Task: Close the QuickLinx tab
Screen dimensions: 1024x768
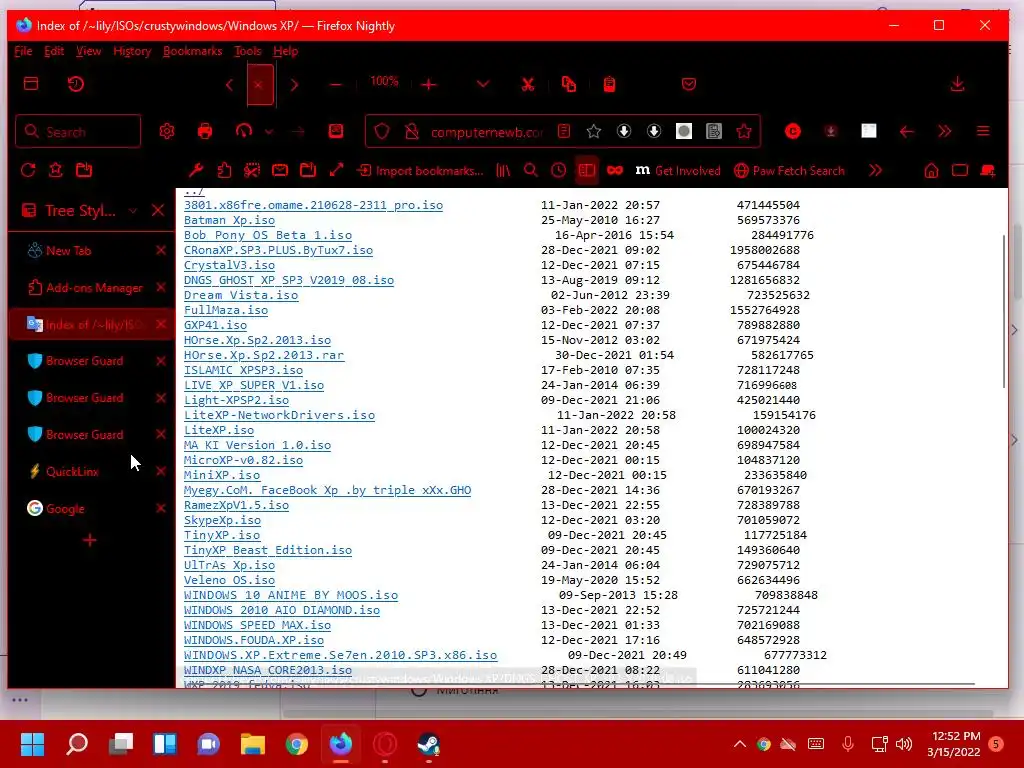Action: [161, 472]
